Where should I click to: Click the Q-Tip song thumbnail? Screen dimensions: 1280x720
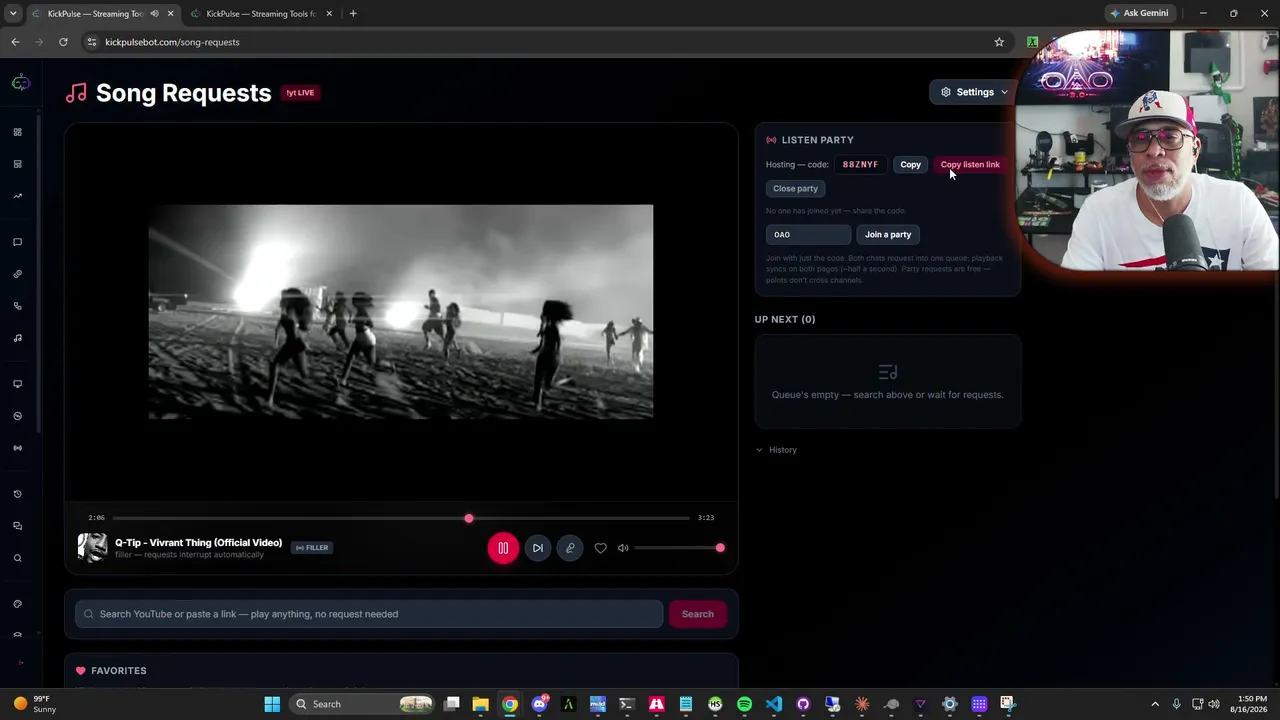click(92, 547)
